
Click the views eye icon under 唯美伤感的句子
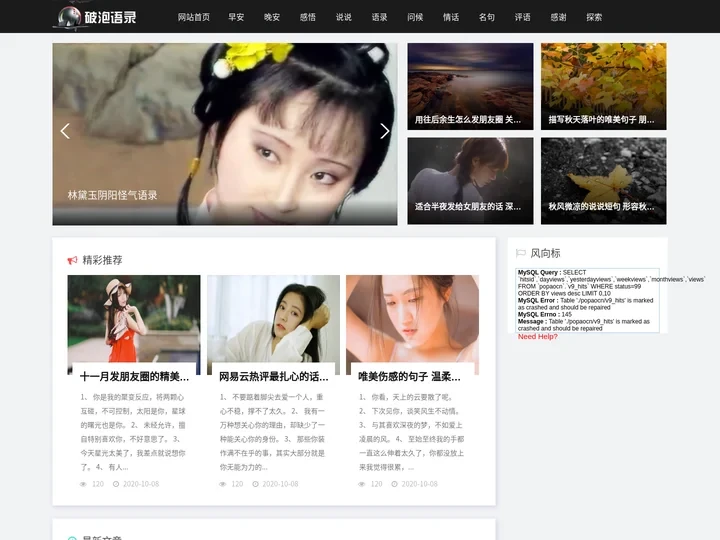[x=361, y=484]
